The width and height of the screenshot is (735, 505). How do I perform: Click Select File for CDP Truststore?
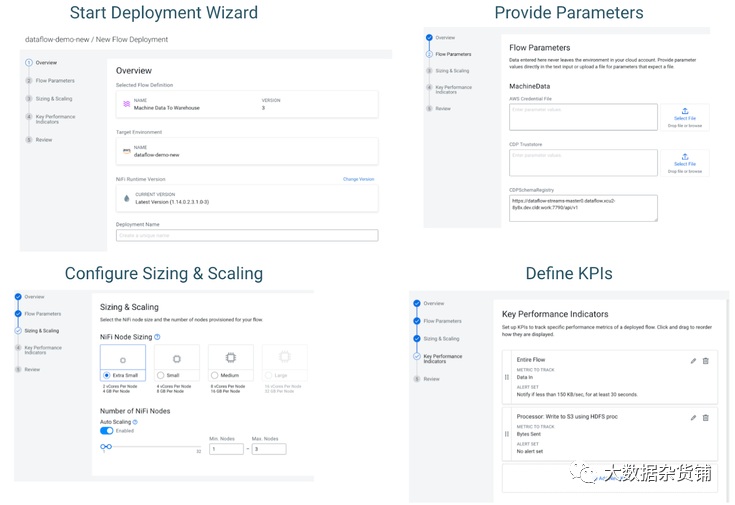pyautogui.click(x=685, y=164)
